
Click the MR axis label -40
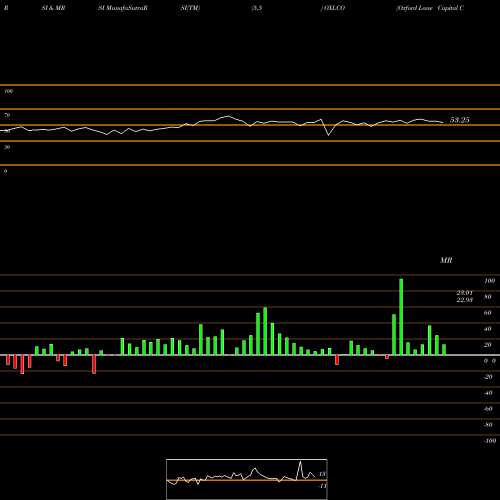tap(488, 393)
